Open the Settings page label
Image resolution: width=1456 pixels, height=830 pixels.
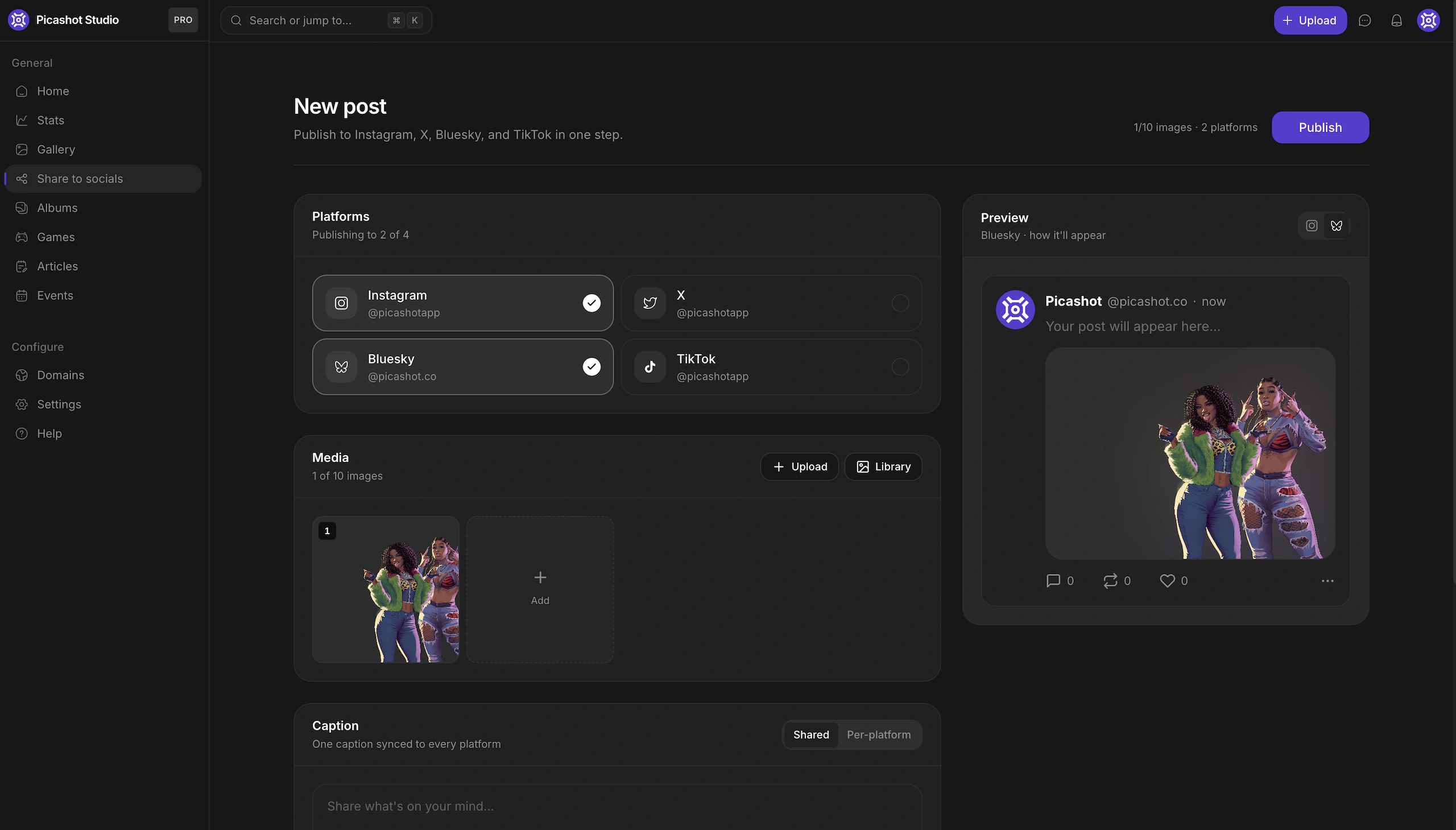[x=59, y=404]
